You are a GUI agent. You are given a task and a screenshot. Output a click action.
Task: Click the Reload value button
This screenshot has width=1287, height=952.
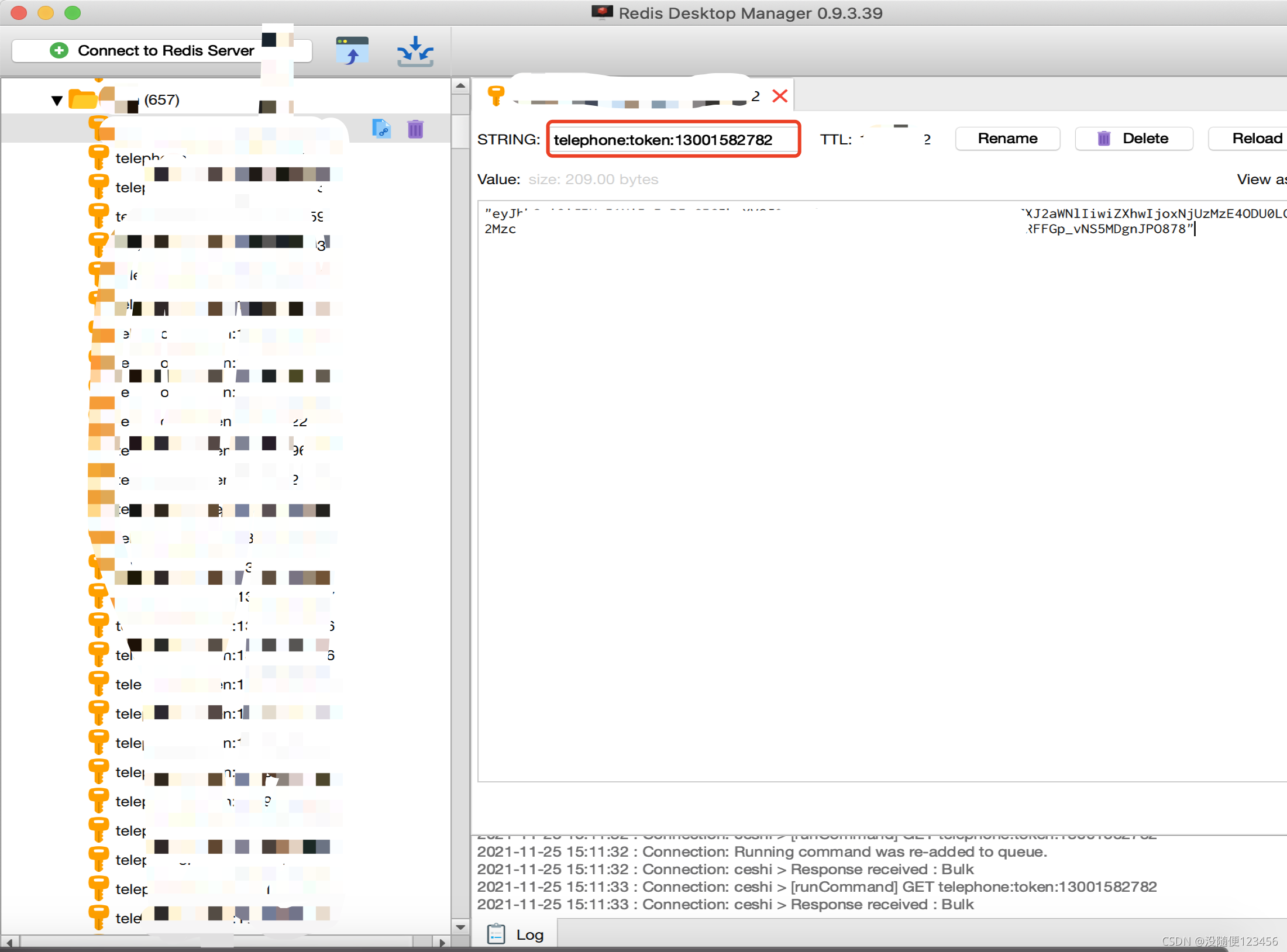(x=1248, y=139)
